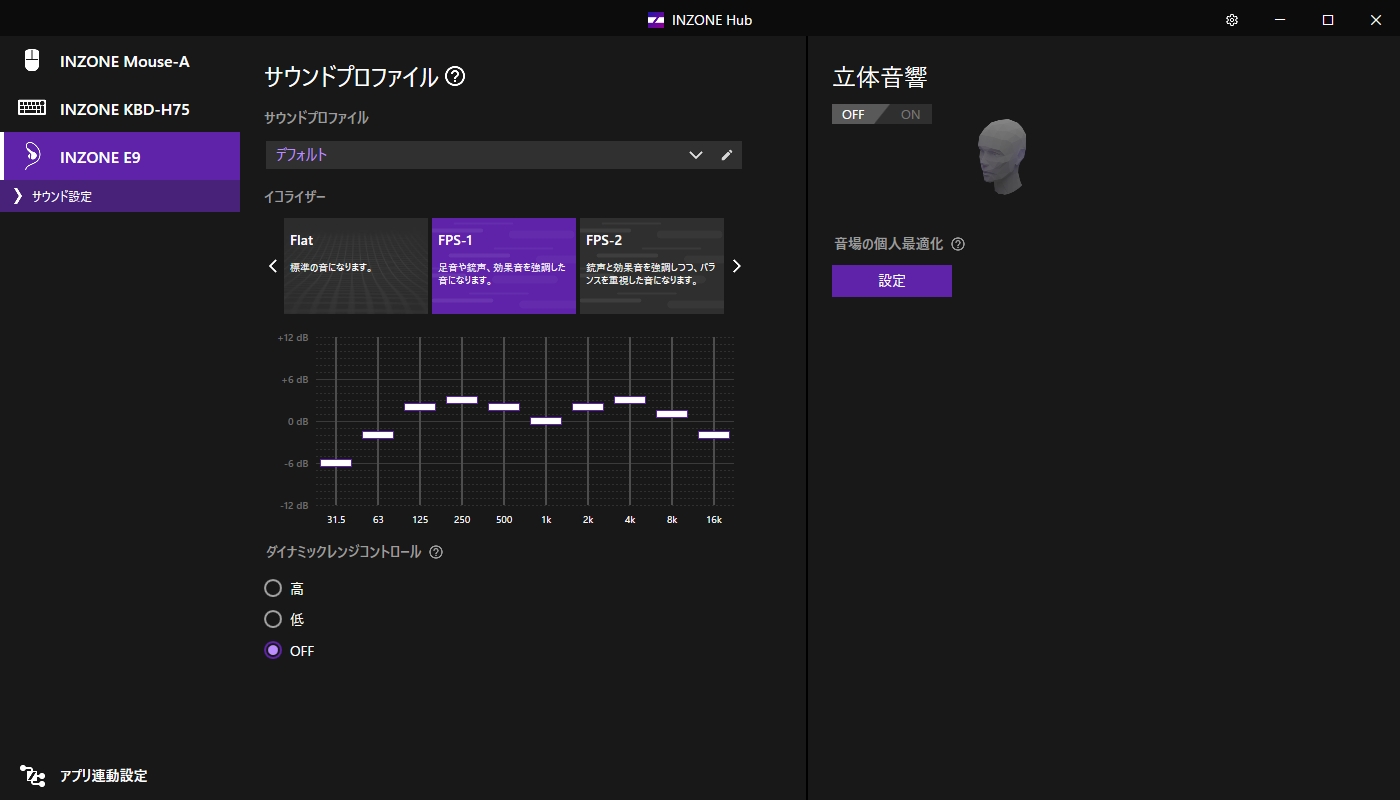Click the 4k equalizer slider handle
Screen dimensions: 1400x800
630,400
